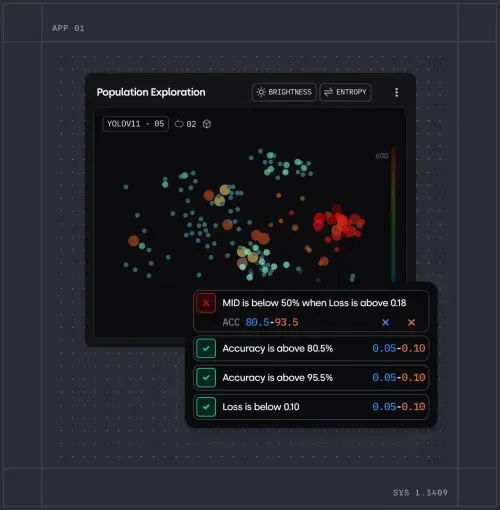
Task: Click the red cluster in the scatter plot
Action: click(338, 223)
